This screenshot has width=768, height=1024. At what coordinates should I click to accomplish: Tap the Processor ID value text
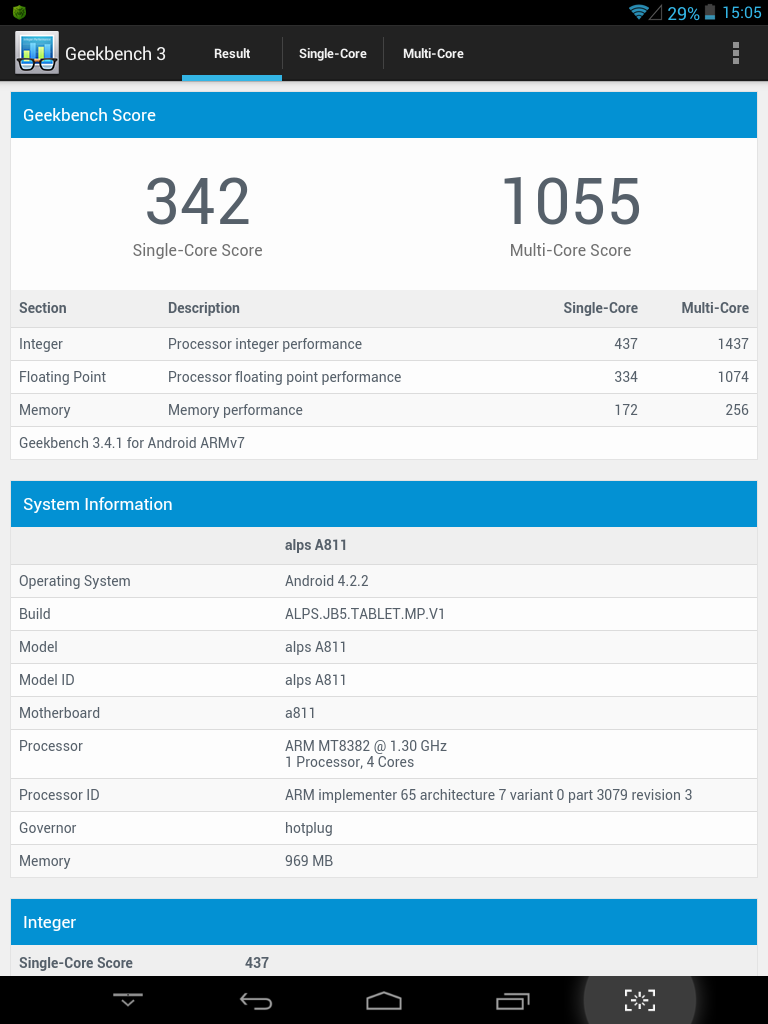[488, 795]
